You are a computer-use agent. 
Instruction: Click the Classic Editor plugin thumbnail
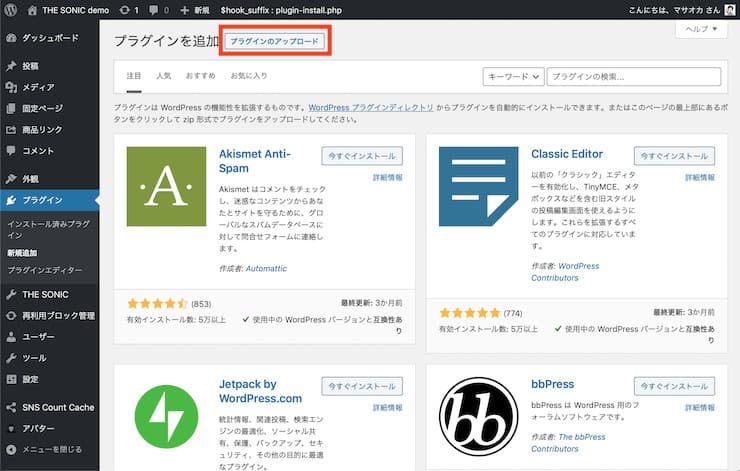(479, 186)
